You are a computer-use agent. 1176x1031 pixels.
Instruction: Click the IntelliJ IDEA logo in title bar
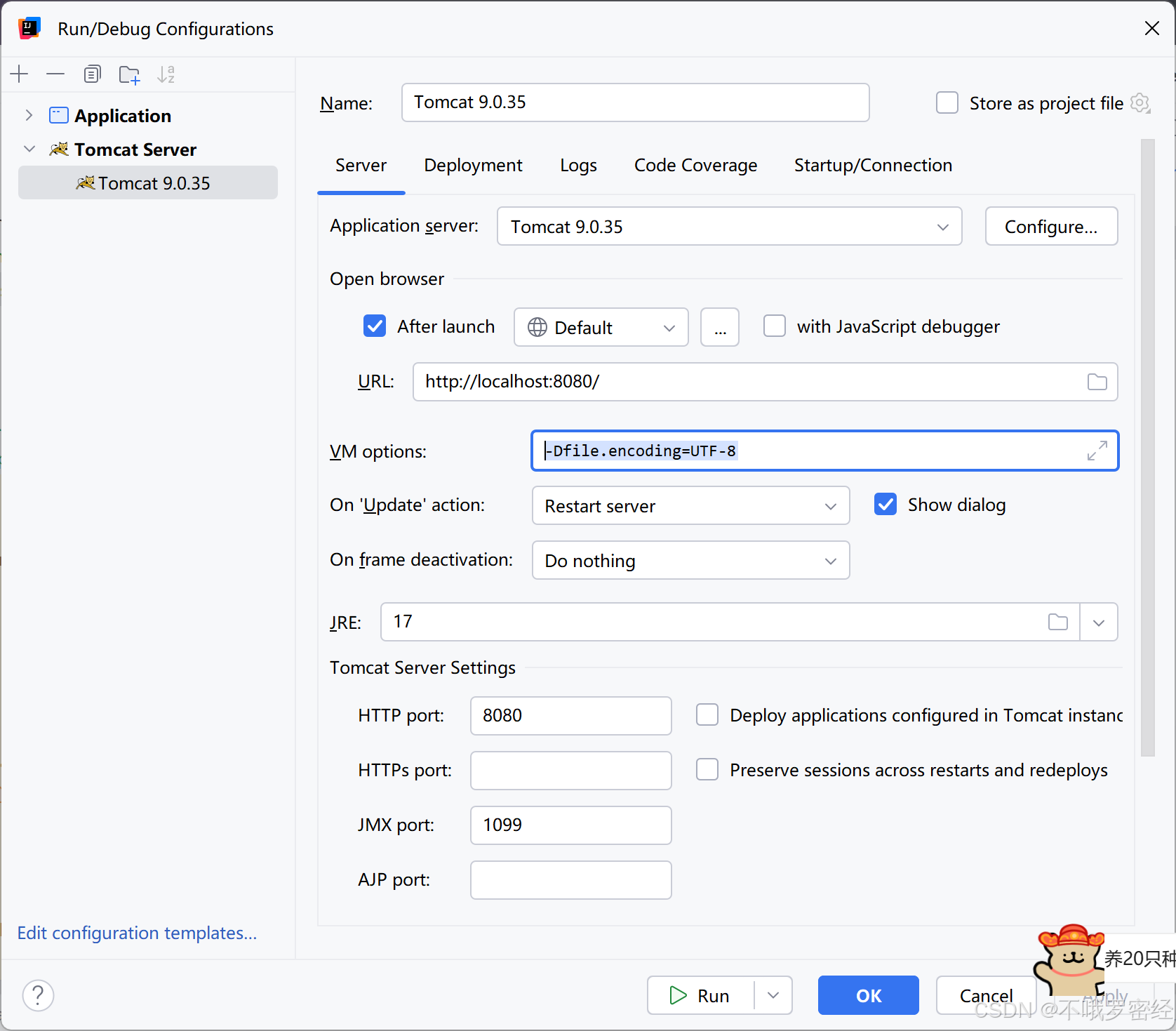coord(29,29)
